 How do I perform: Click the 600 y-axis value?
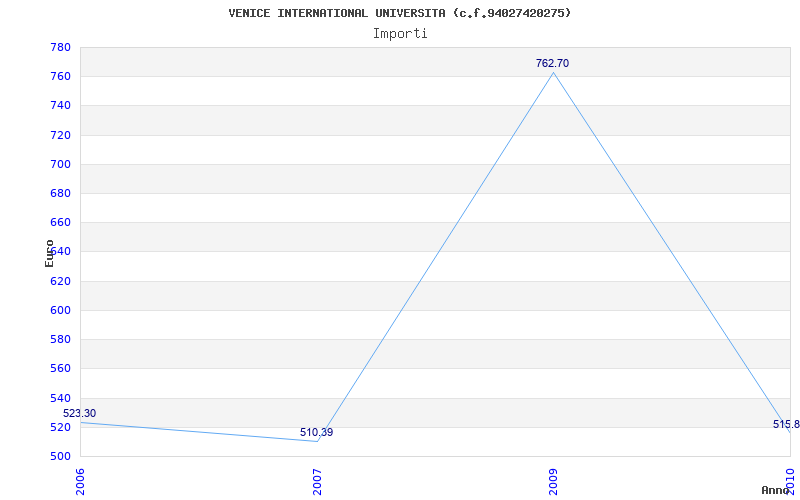coord(60,310)
